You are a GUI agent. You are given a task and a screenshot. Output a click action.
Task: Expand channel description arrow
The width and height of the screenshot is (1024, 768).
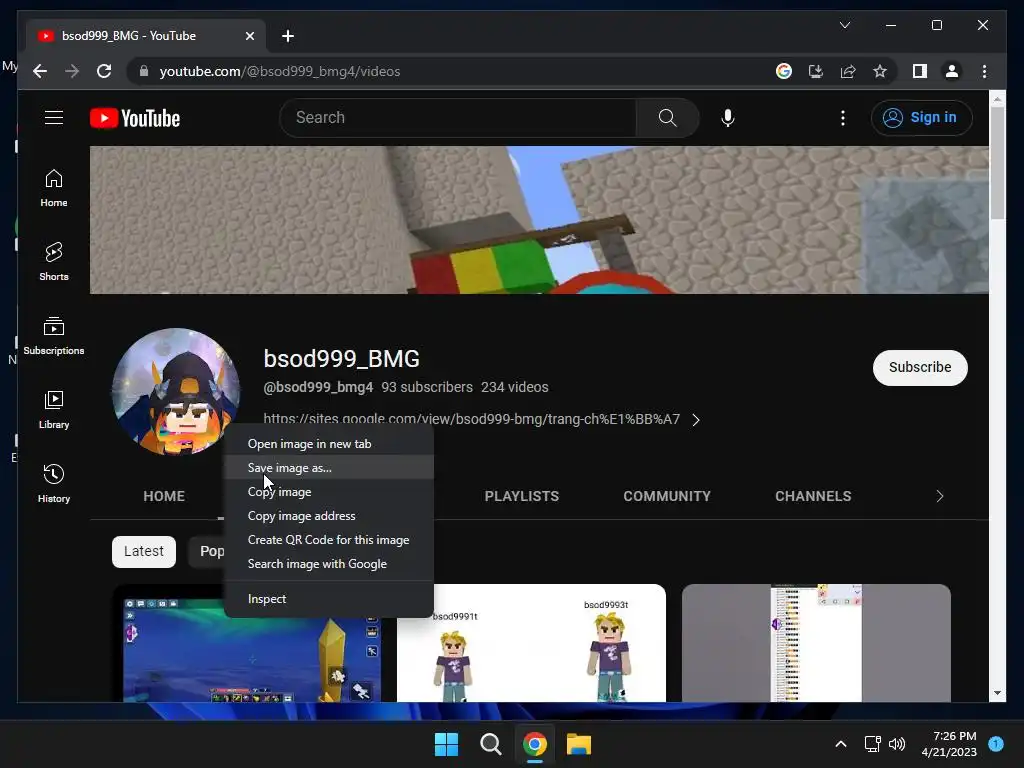[x=696, y=420]
